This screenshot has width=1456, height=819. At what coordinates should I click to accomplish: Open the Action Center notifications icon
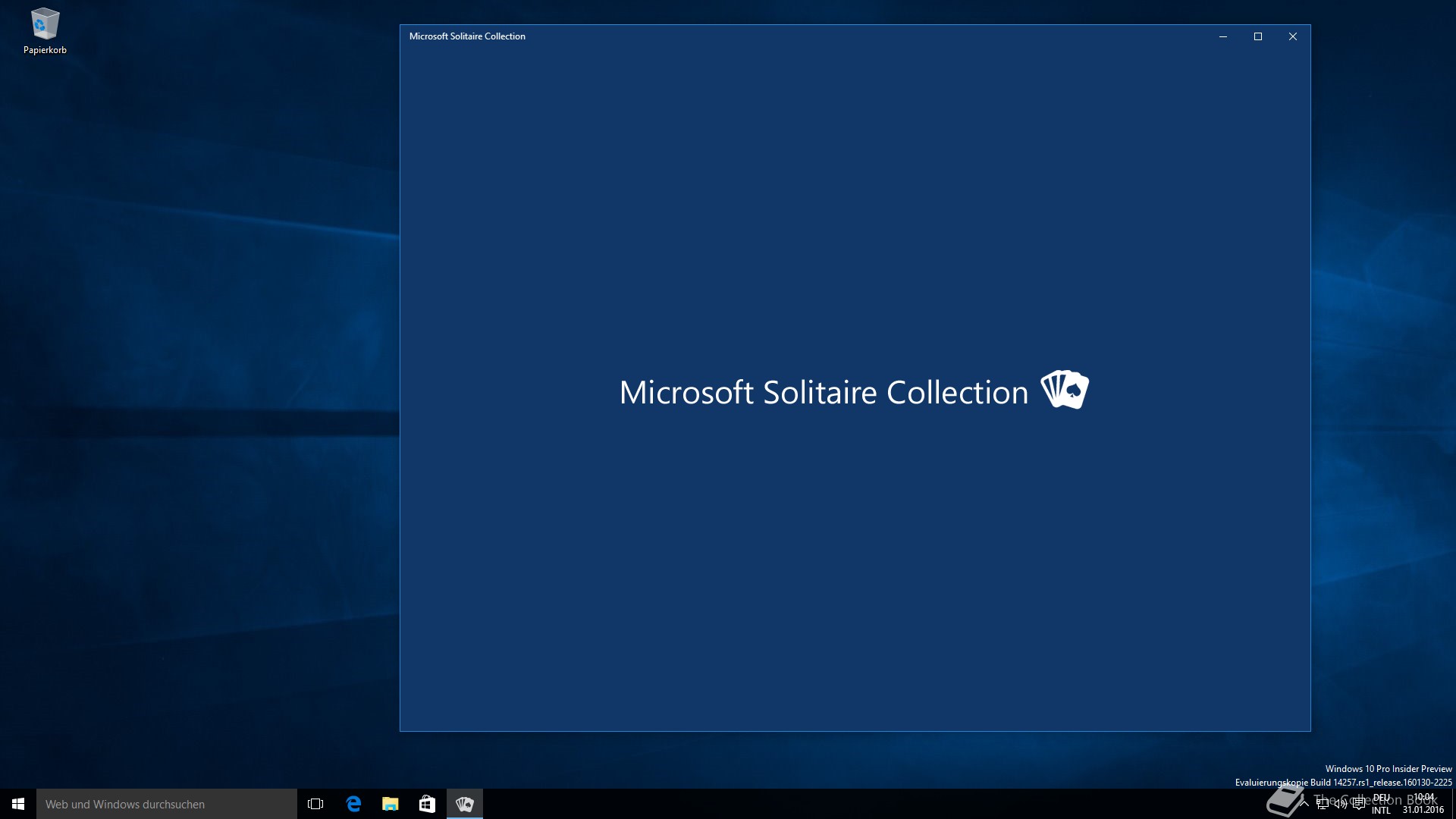coord(1359,804)
